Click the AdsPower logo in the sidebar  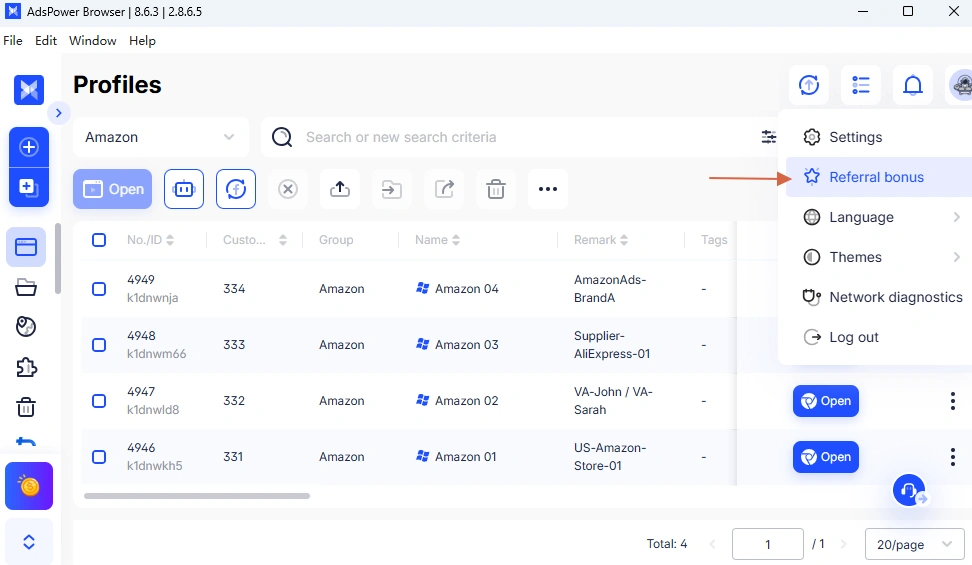coord(29,90)
